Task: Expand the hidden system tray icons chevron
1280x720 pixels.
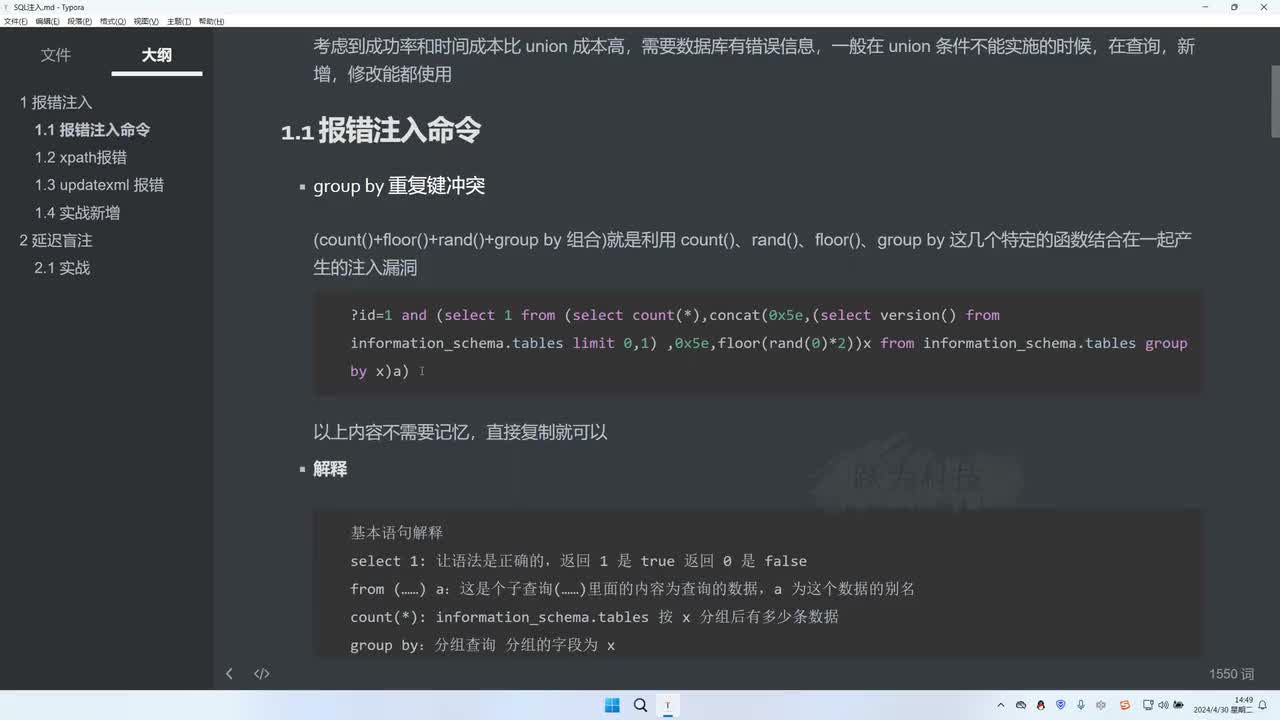Action: [x=1001, y=706]
